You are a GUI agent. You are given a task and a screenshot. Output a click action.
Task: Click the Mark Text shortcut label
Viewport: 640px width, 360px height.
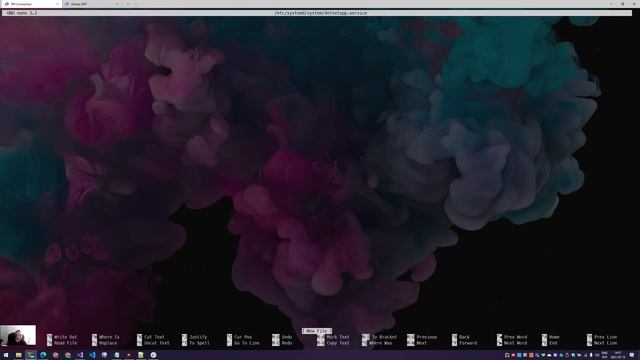click(x=338, y=337)
